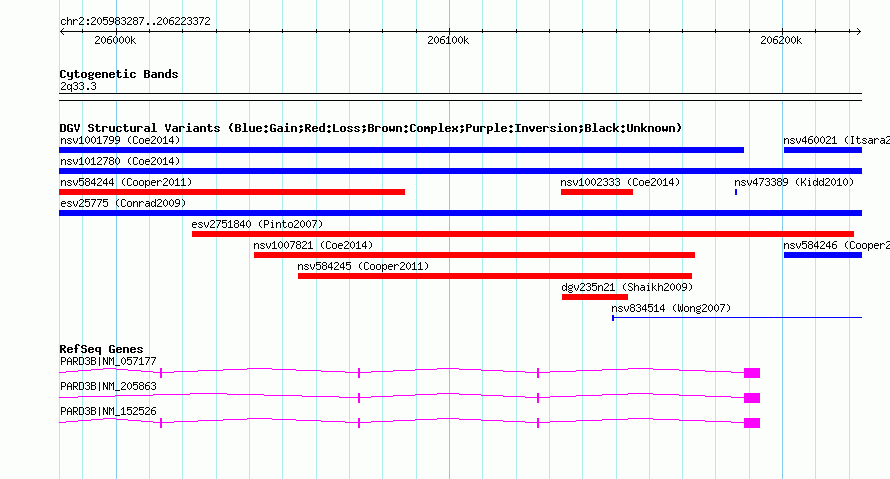
Task: Click the esv2751840 (Pinto2007) label
Action: 257,224
